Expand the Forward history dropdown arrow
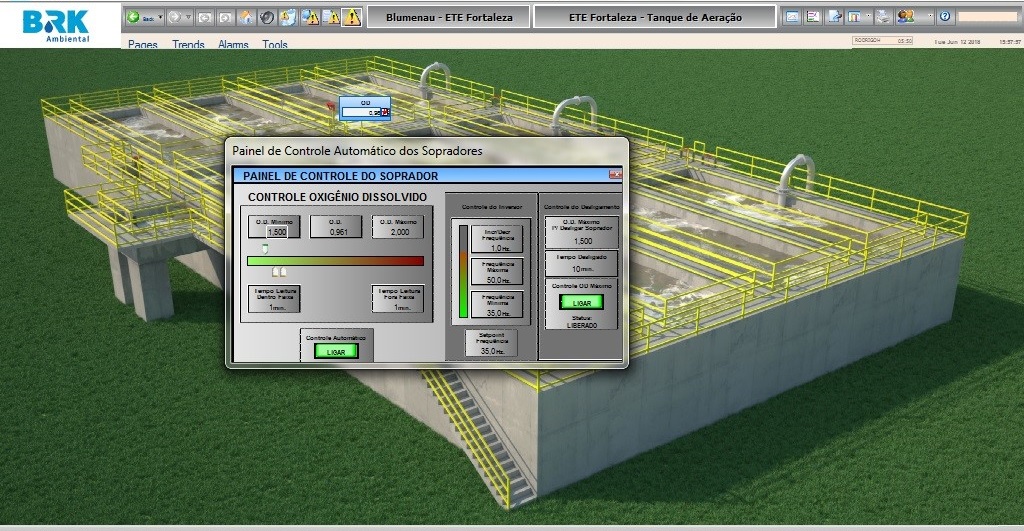Image resolution: width=1024 pixels, height=531 pixels. tap(187, 17)
